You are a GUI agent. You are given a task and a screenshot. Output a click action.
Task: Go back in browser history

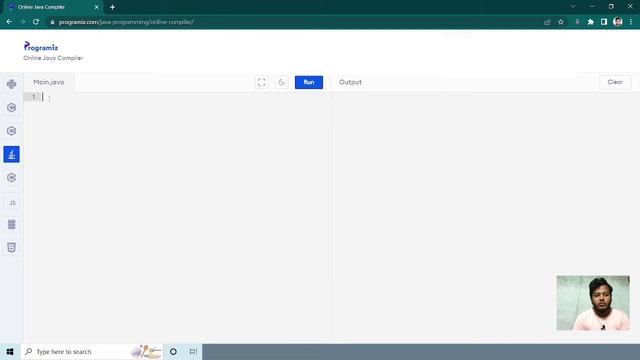click(x=9, y=22)
